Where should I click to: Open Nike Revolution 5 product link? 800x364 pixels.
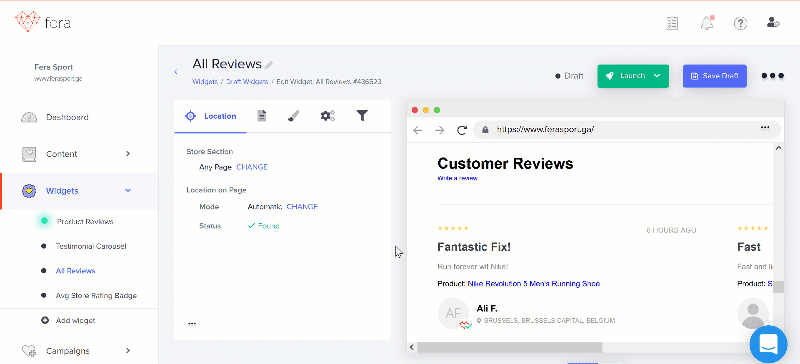click(x=534, y=284)
